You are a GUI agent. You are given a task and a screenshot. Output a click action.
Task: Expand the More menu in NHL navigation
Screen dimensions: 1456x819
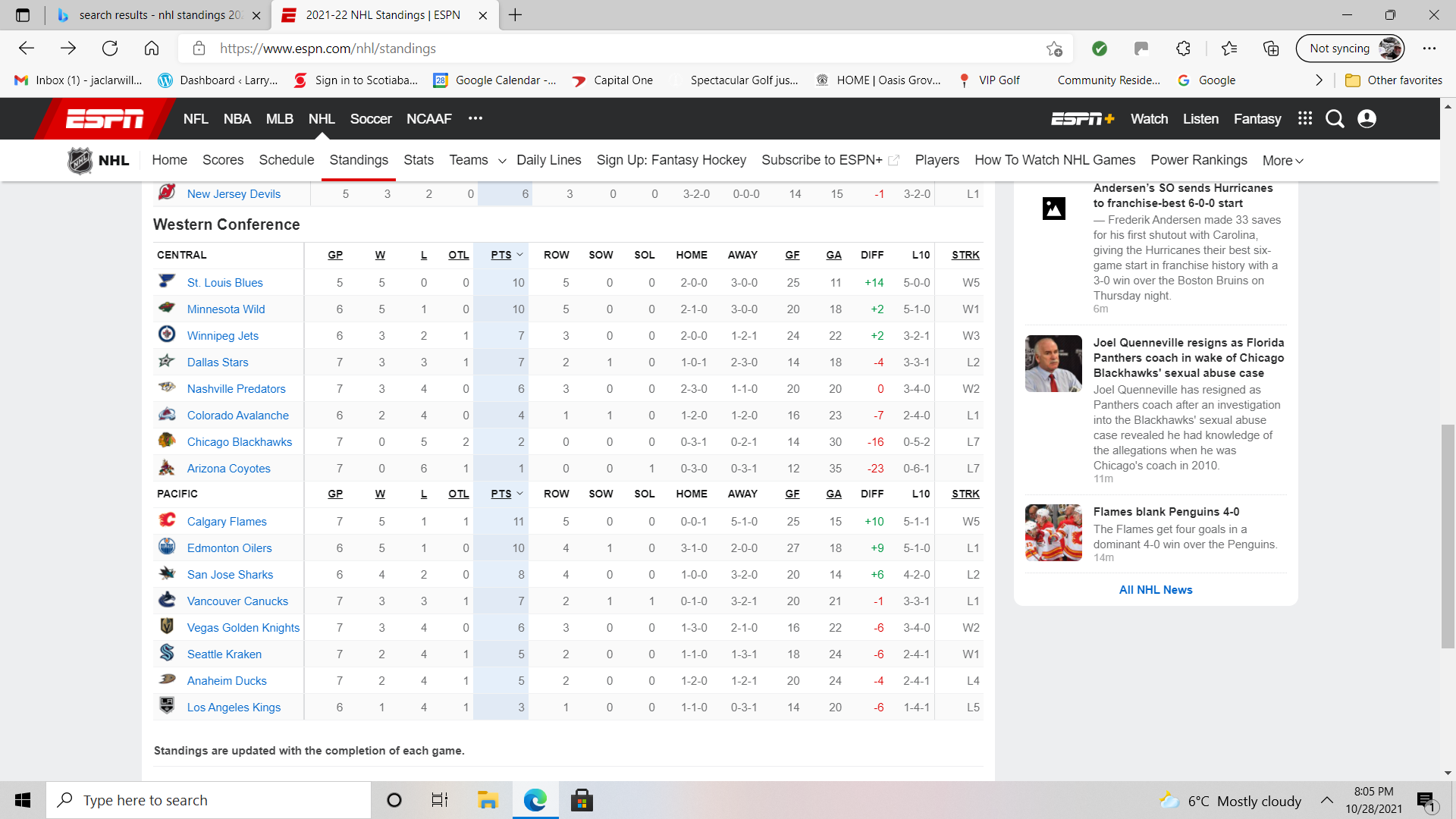pyautogui.click(x=1282, y=161)
